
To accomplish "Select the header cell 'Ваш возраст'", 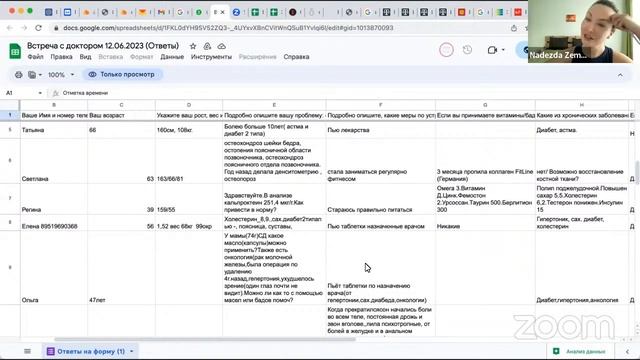I will tap(121, 116).
